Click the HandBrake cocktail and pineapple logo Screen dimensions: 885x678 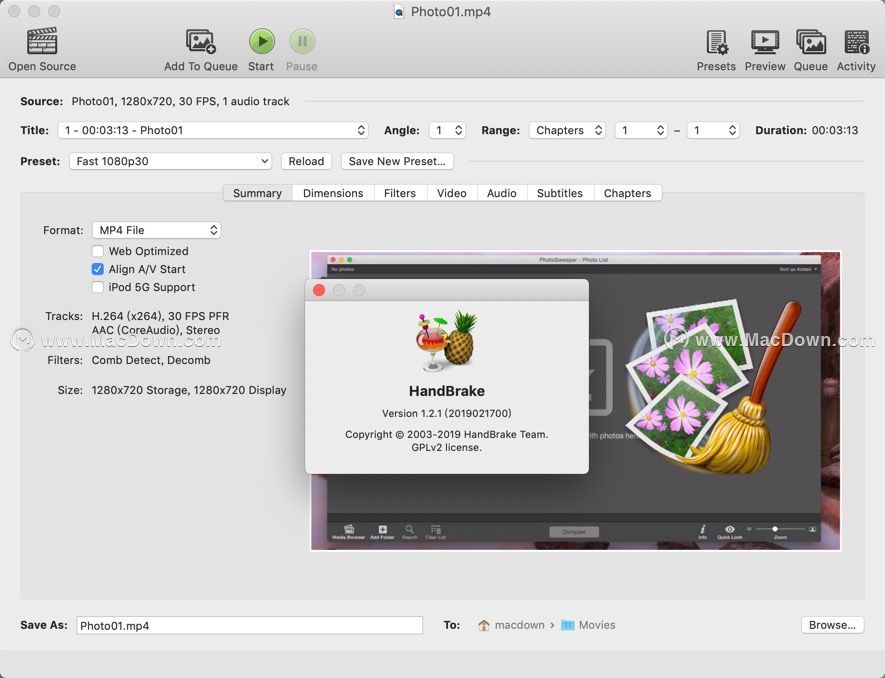(x=446, y=341)
